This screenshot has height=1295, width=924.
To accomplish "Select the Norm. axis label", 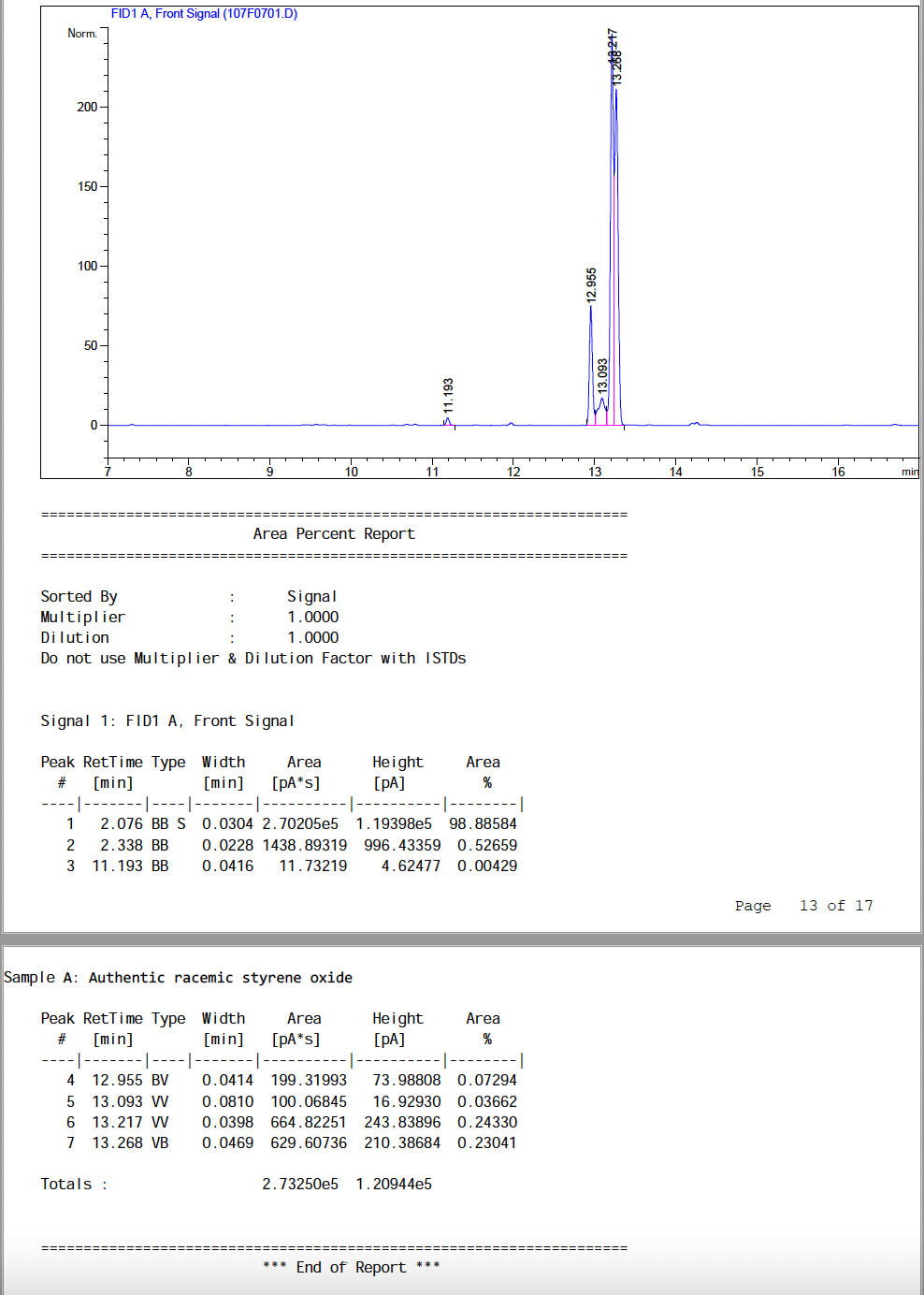I will pos(84,33).
